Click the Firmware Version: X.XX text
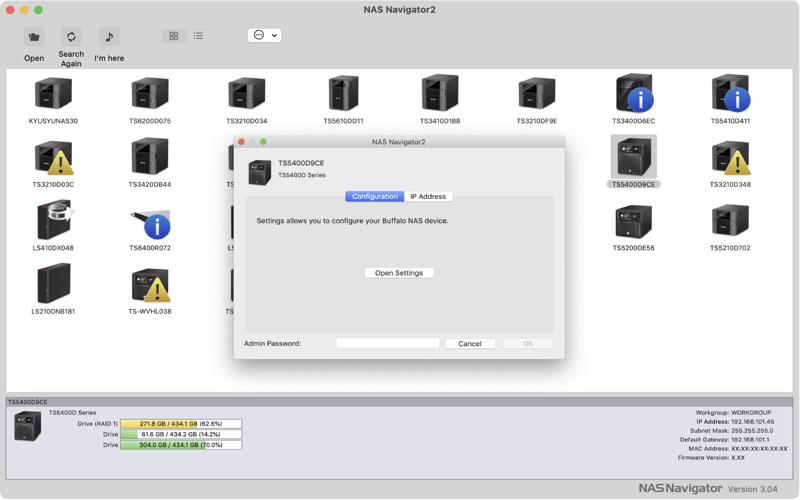The width and height of the screenshot is (800, 500). click(711, 458)
